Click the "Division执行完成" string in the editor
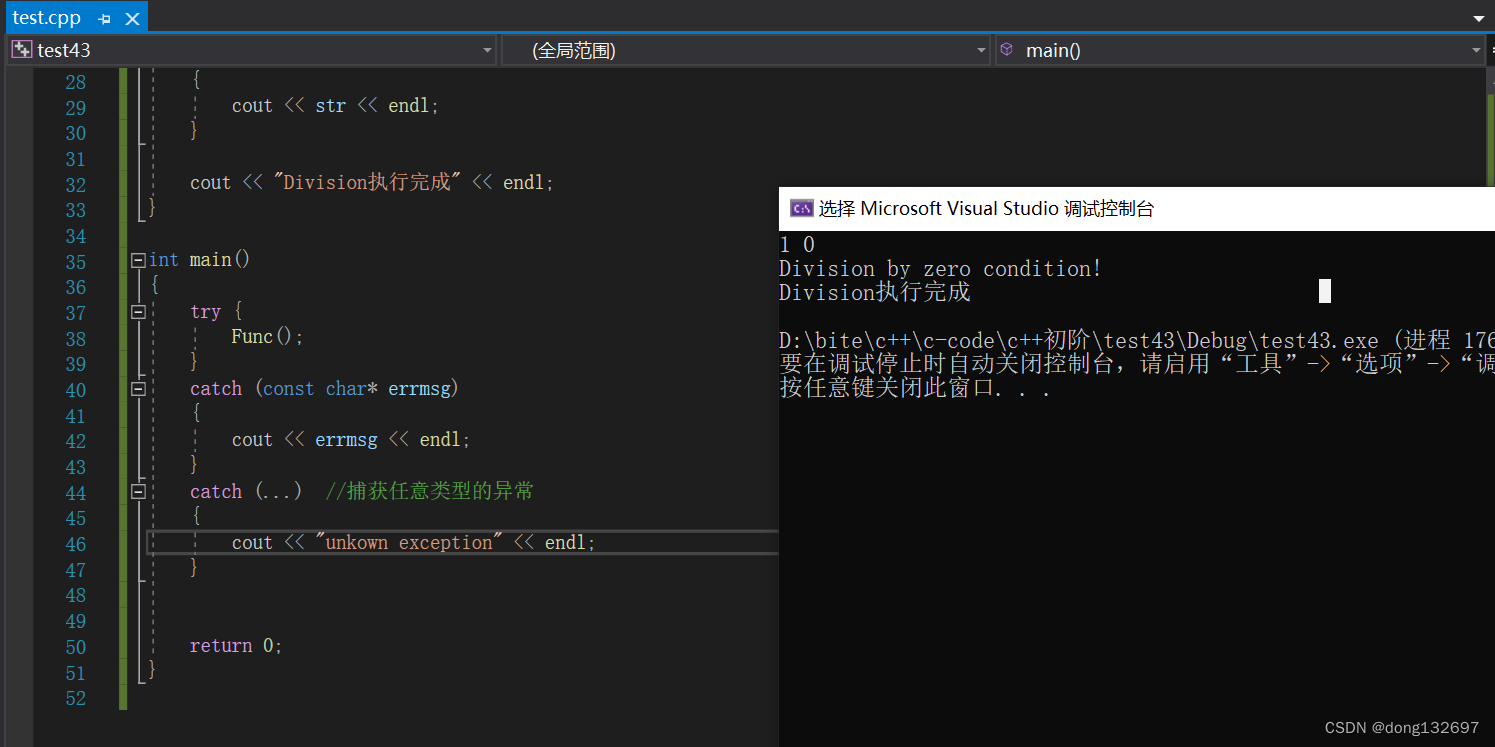 (x=367, y=183)
